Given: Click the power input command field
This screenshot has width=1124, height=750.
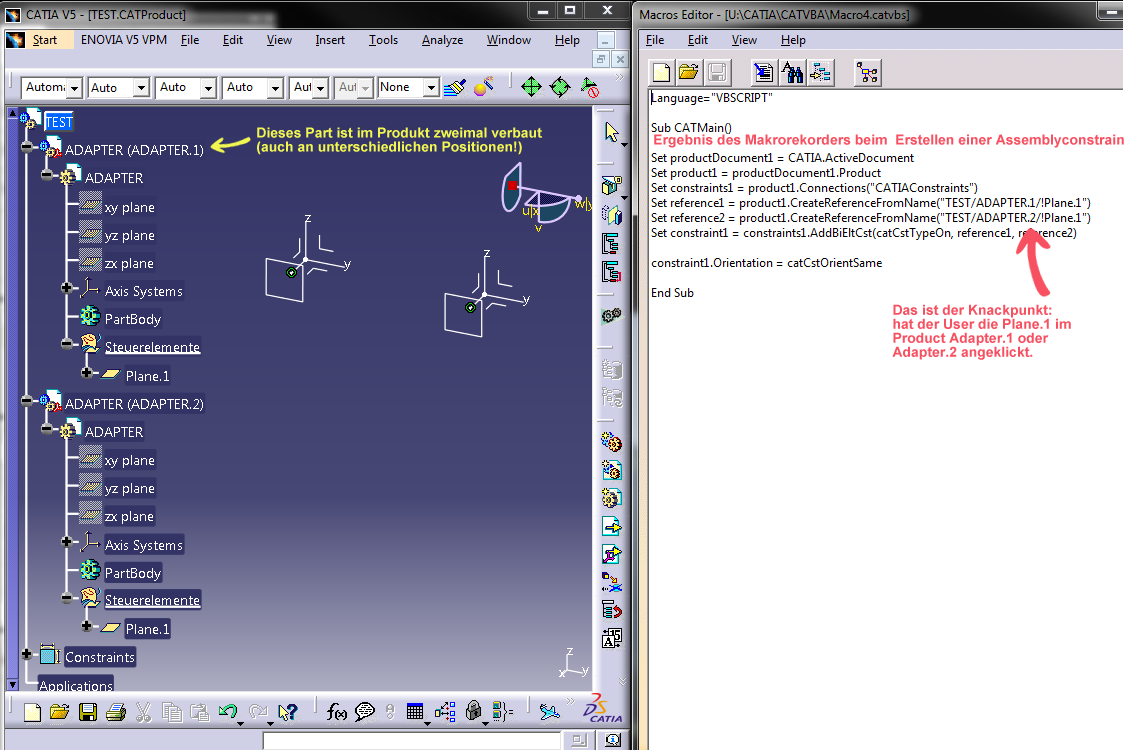Looking at the screenshot, I should pyautogui.click(x=411, y=740).
